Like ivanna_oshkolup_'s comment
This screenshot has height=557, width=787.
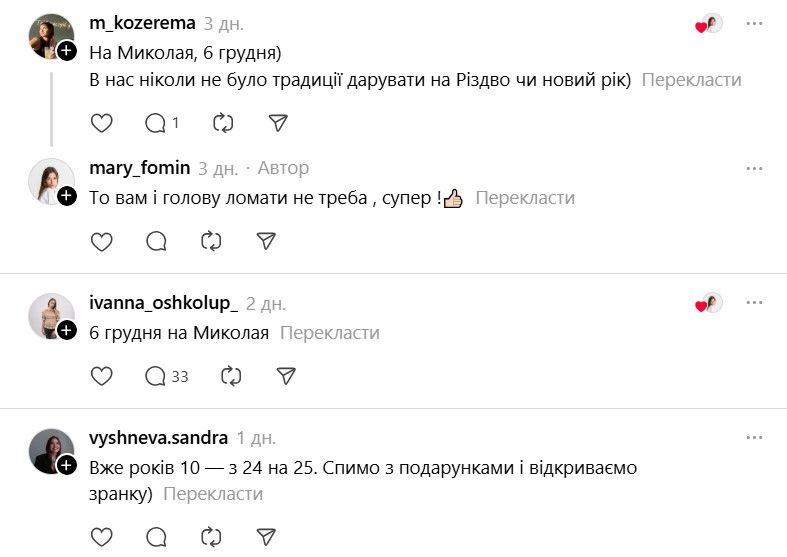coord(102,376)
